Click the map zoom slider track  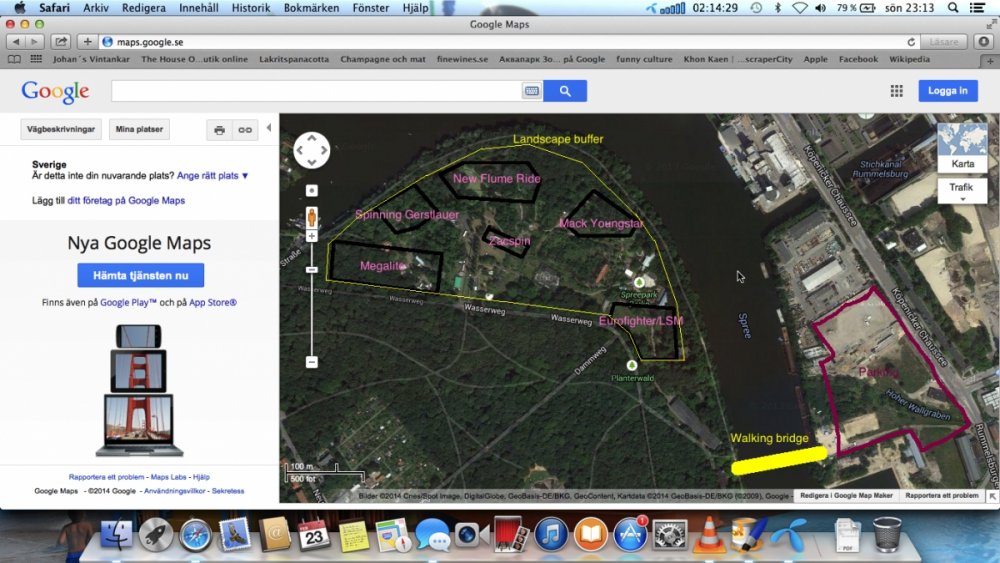312,300
